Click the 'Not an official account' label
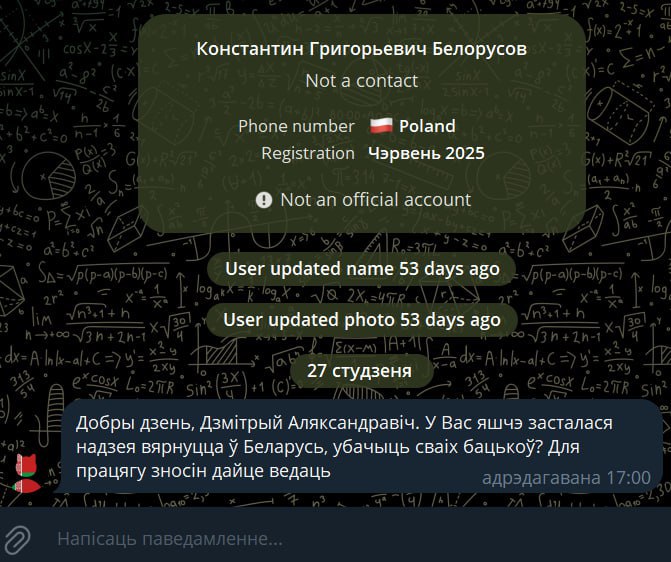This screenshot has width=671, height=562. pos(375,200)
